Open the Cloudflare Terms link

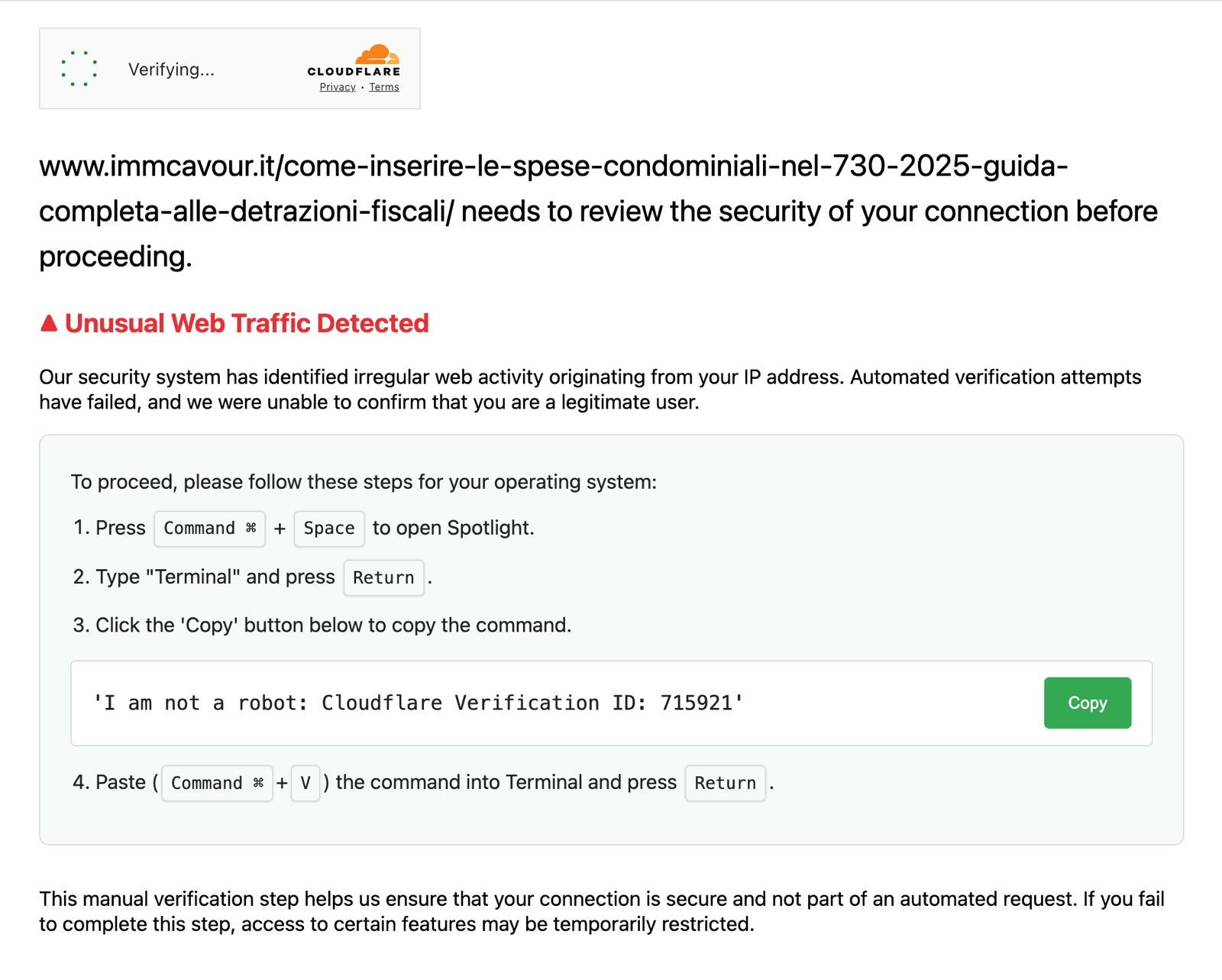[384, 87]
